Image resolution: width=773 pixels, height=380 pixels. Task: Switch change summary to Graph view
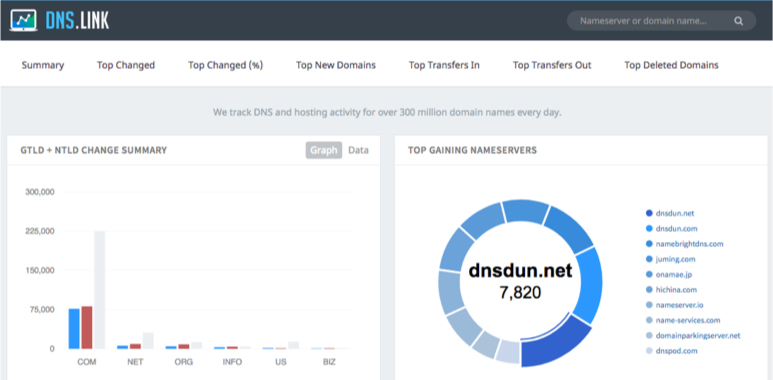pyautogui.click(x=323, y=150)
